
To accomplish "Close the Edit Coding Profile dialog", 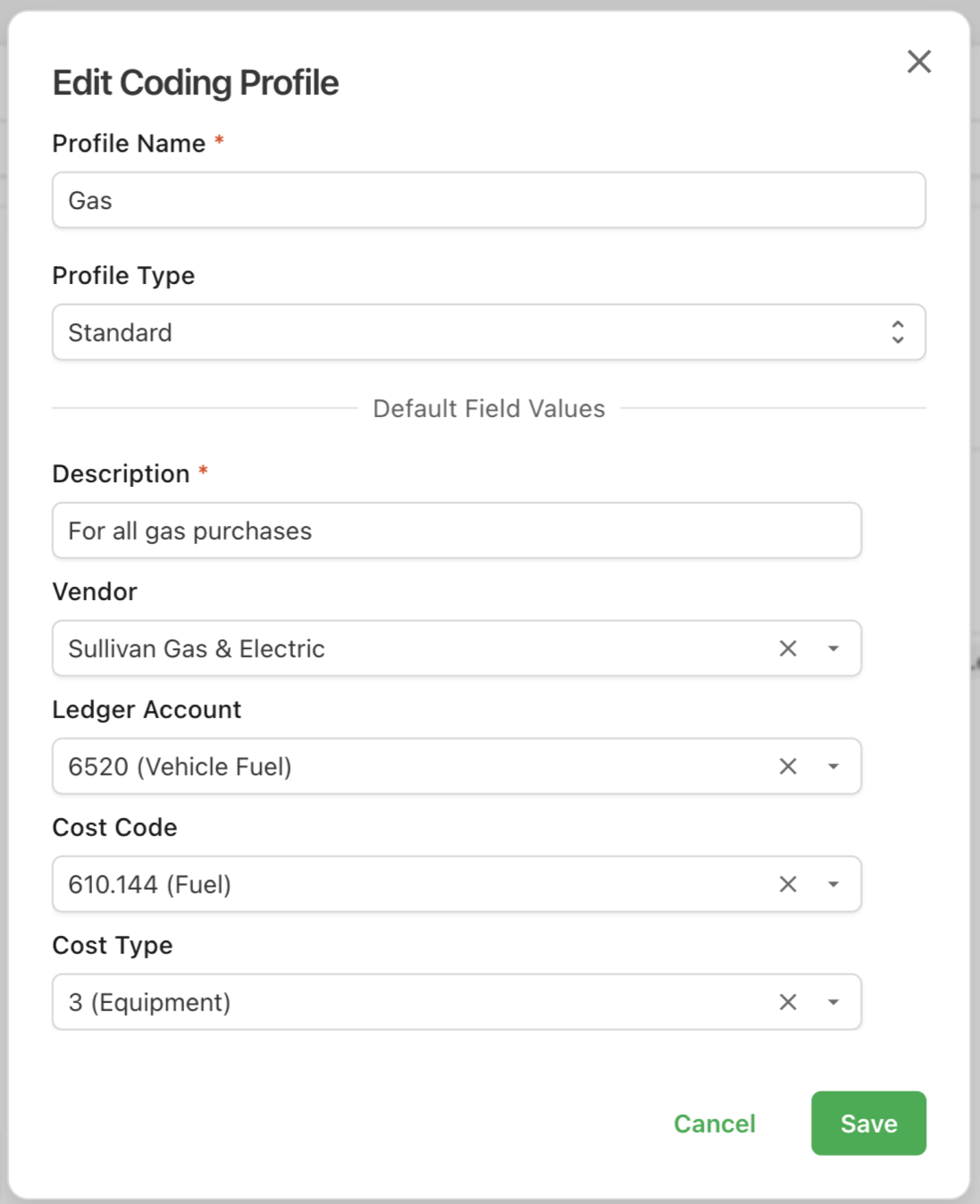I will click(918, 62).
